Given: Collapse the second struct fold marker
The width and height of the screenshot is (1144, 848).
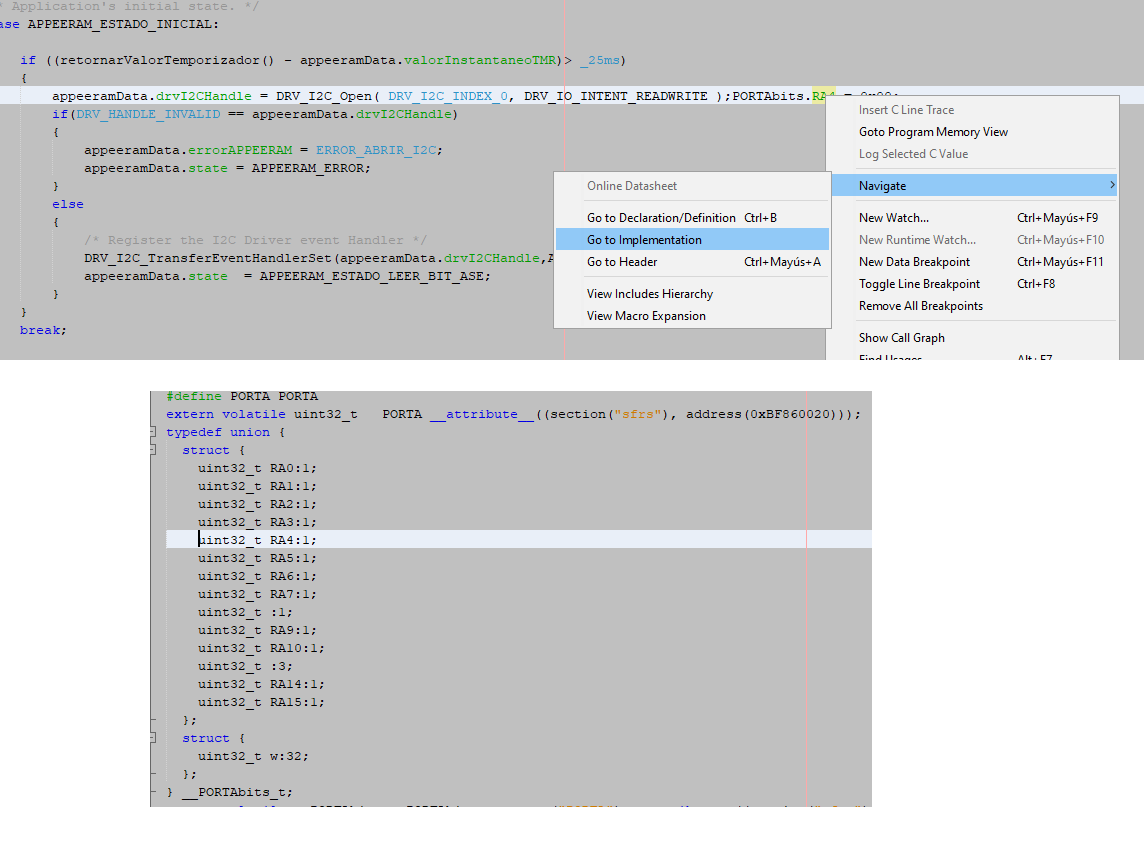Looking at the screenshot, I should coord(152,738).
